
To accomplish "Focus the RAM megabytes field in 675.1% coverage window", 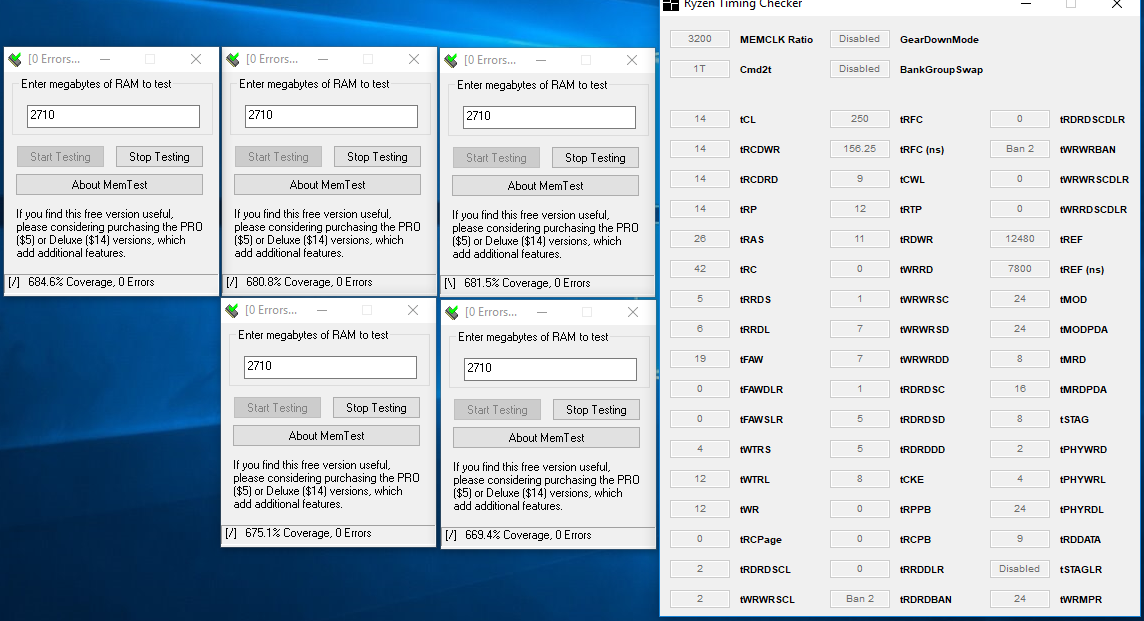I will point(330,367).
